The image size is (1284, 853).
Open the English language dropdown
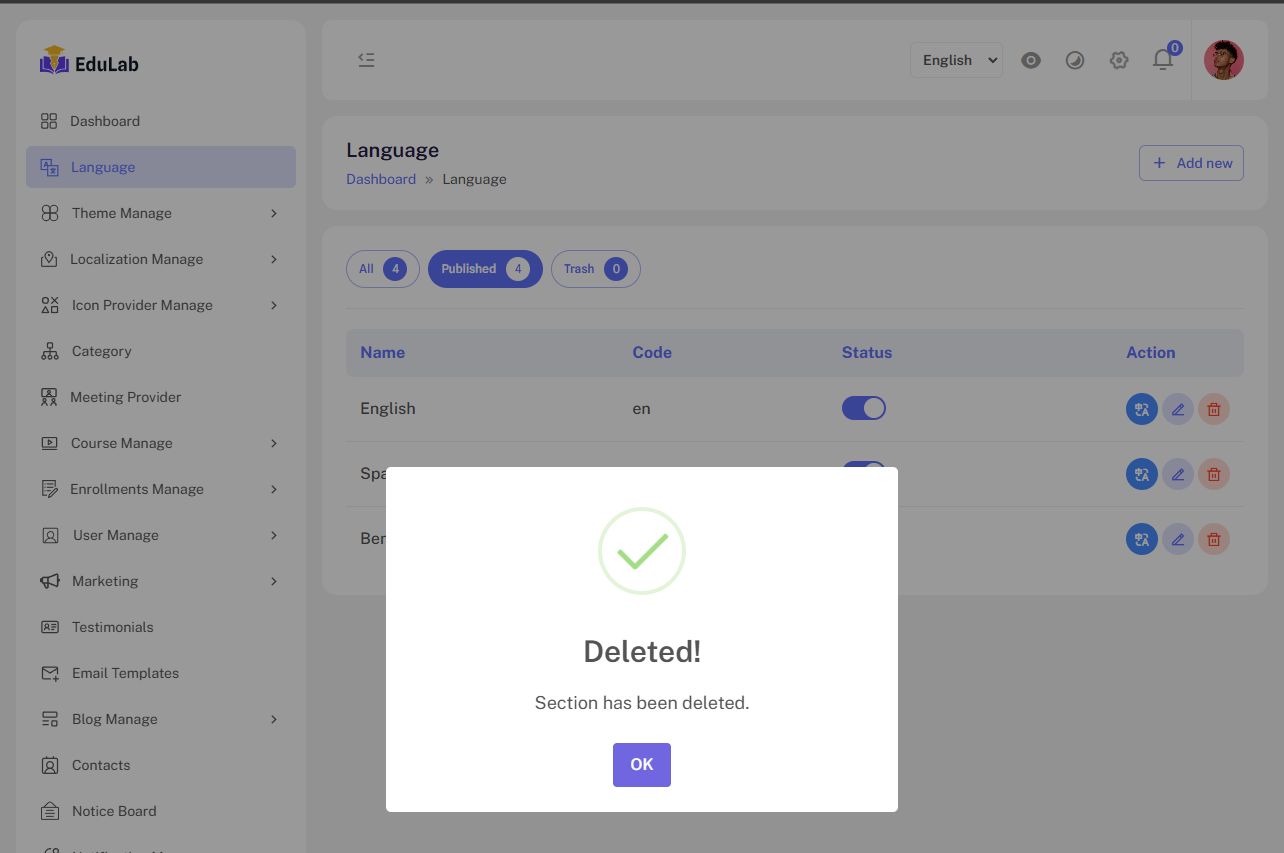(956, 60)
